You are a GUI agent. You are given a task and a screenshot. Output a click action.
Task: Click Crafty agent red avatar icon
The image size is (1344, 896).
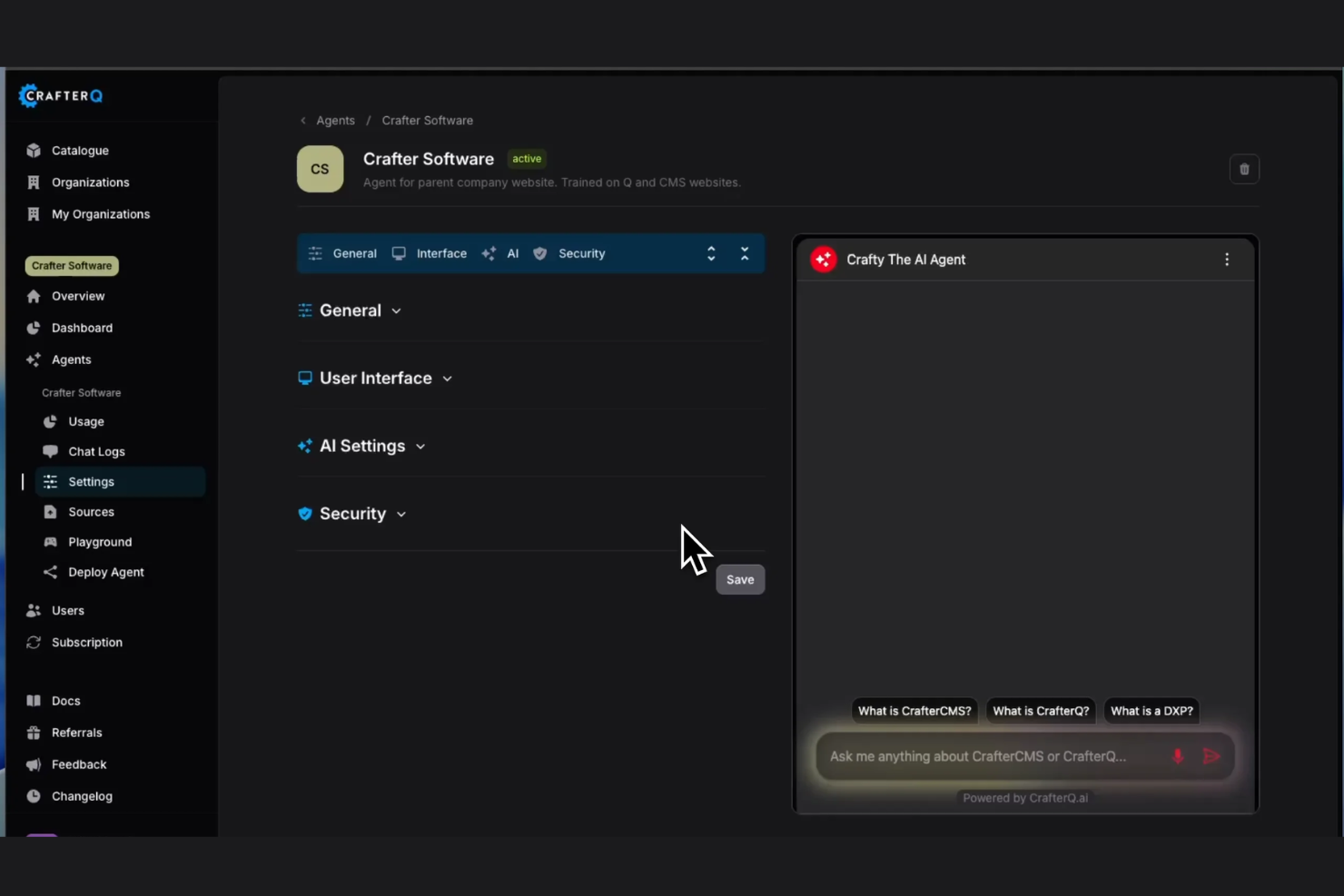point(824,260)
